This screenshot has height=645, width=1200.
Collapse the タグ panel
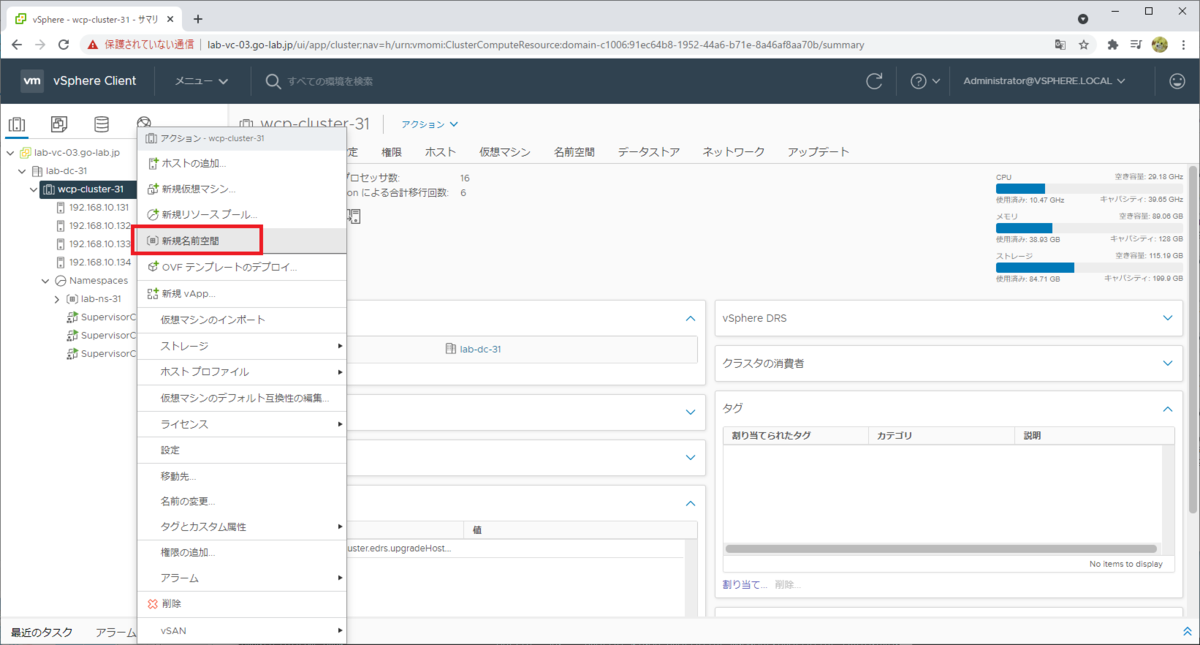[1168, 408]
